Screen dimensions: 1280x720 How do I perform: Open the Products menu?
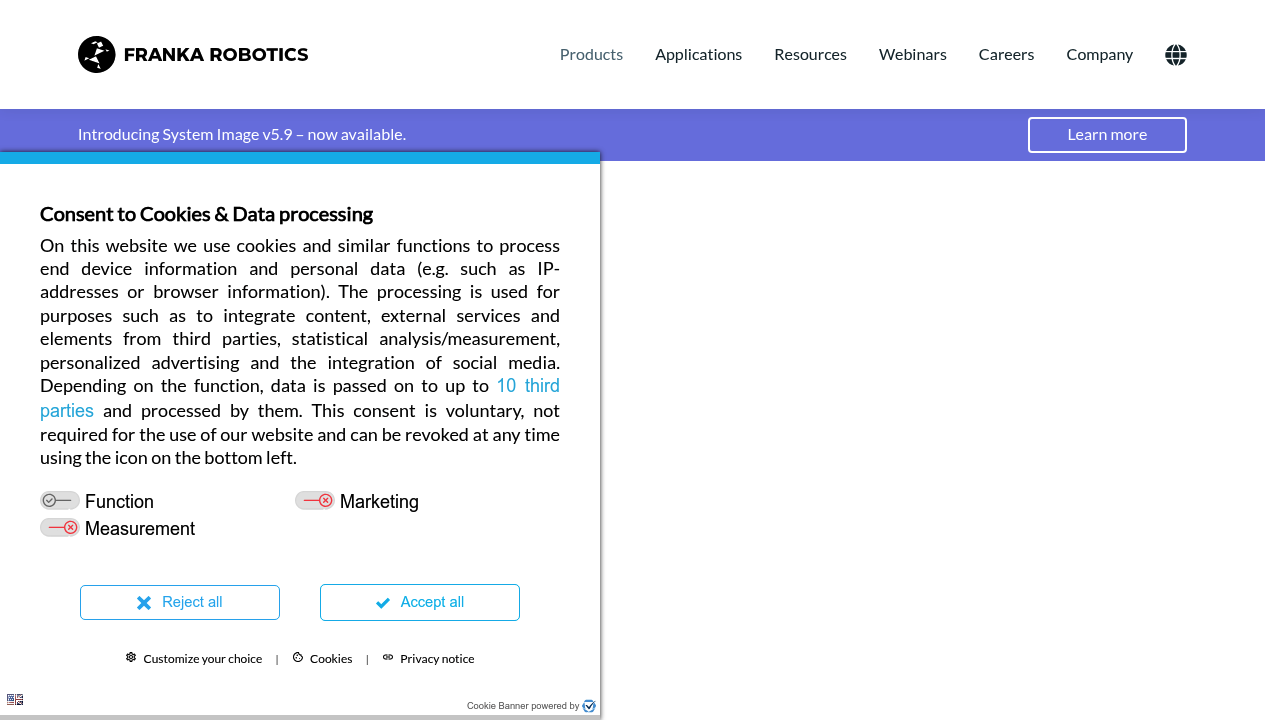[591, 55]
